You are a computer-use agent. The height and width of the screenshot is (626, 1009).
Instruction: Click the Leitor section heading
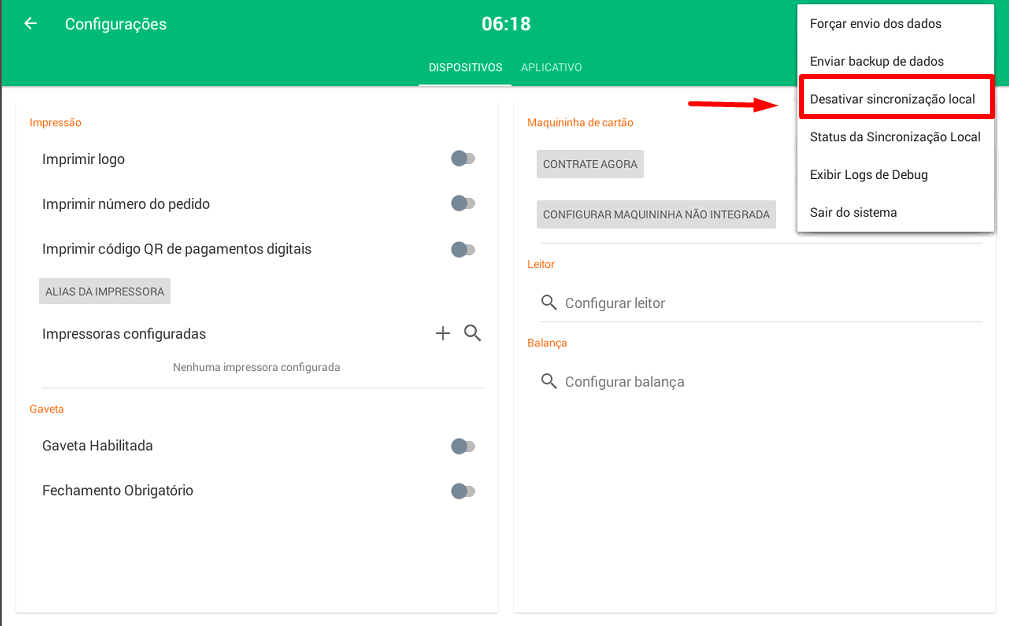[541, 264]
